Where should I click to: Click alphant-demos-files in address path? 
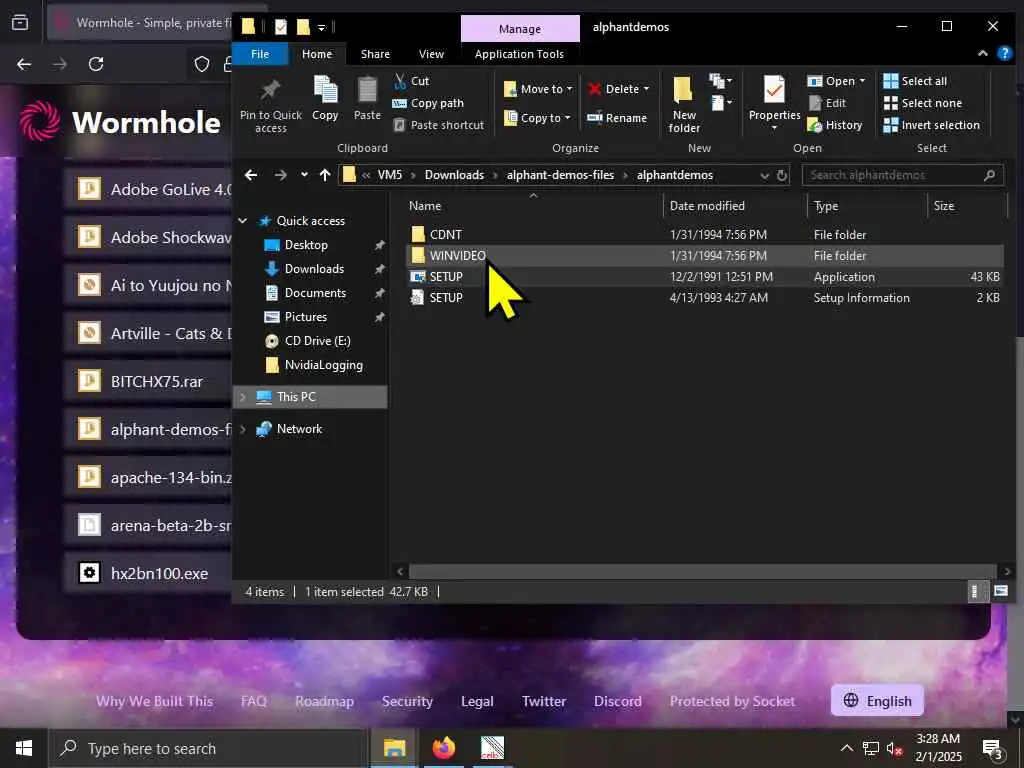560,175
